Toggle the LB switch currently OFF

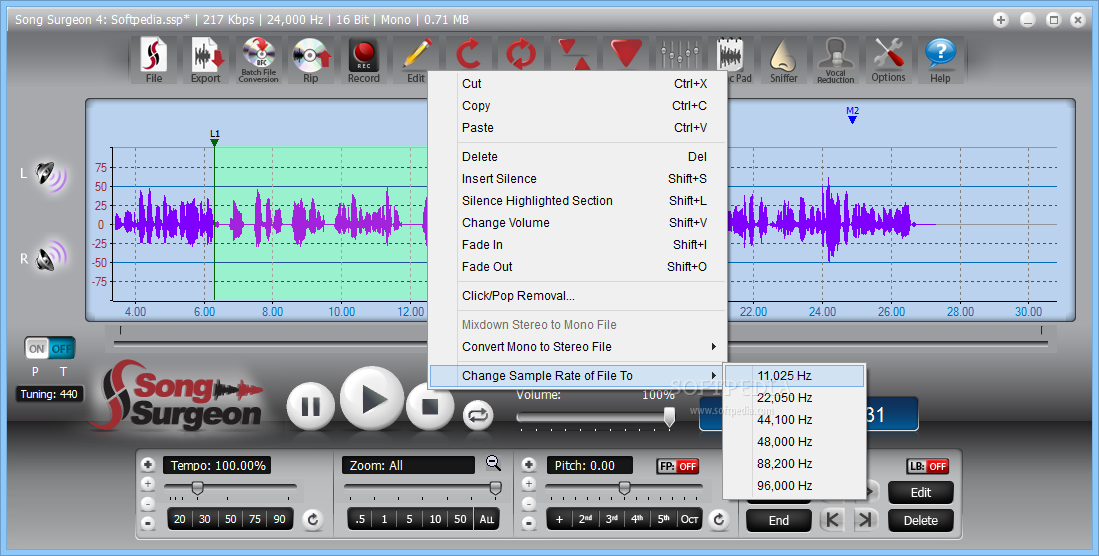(x=927, y=466)
